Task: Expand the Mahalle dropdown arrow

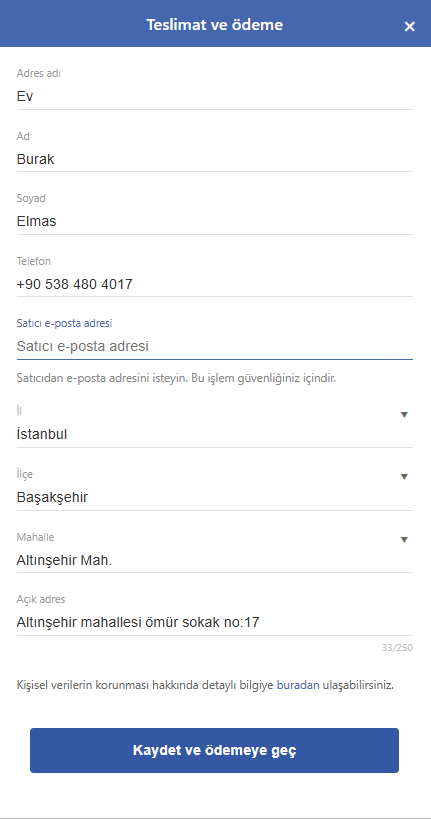Action: (x=404, y=540)
